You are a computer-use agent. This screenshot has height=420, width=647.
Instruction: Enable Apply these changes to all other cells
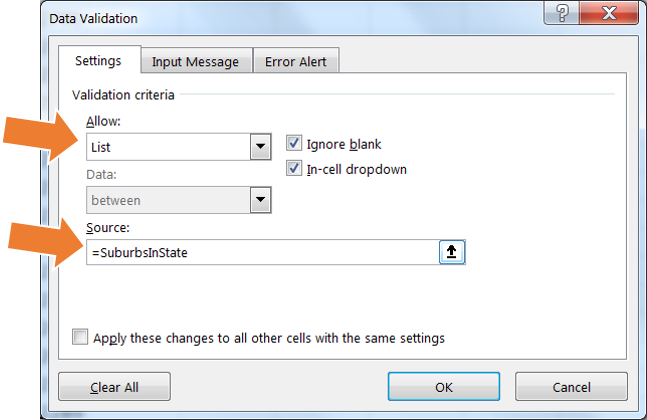80,337
